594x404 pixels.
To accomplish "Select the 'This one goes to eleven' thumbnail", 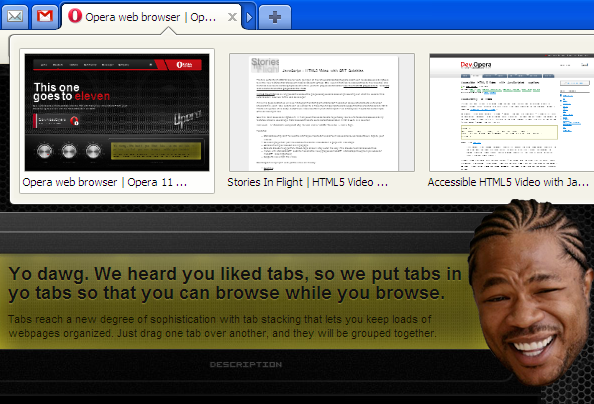I will [x=117, y=113].
